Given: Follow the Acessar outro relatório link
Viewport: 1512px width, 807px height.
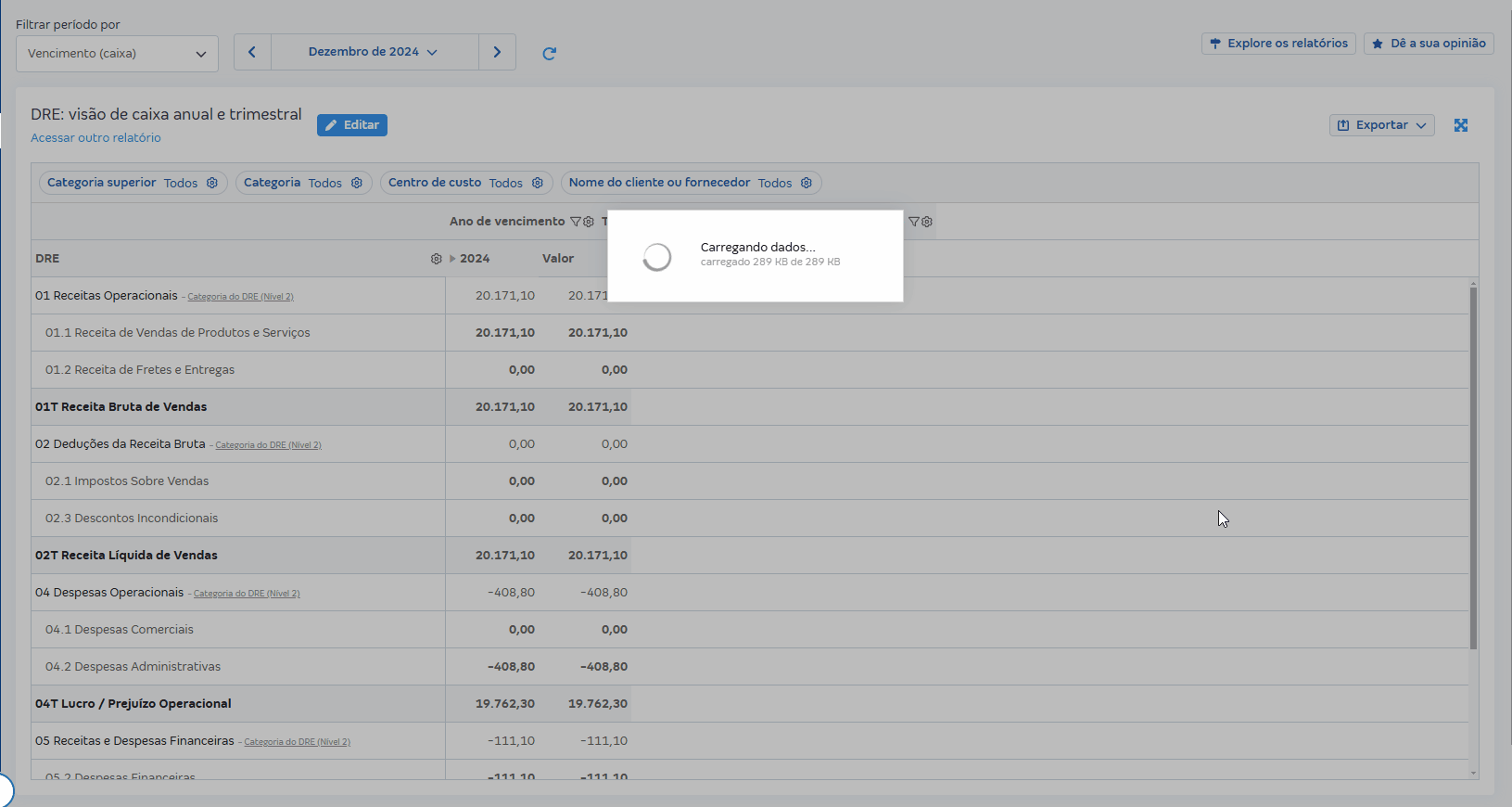Looking at the screenshot, I should (95, 138).
